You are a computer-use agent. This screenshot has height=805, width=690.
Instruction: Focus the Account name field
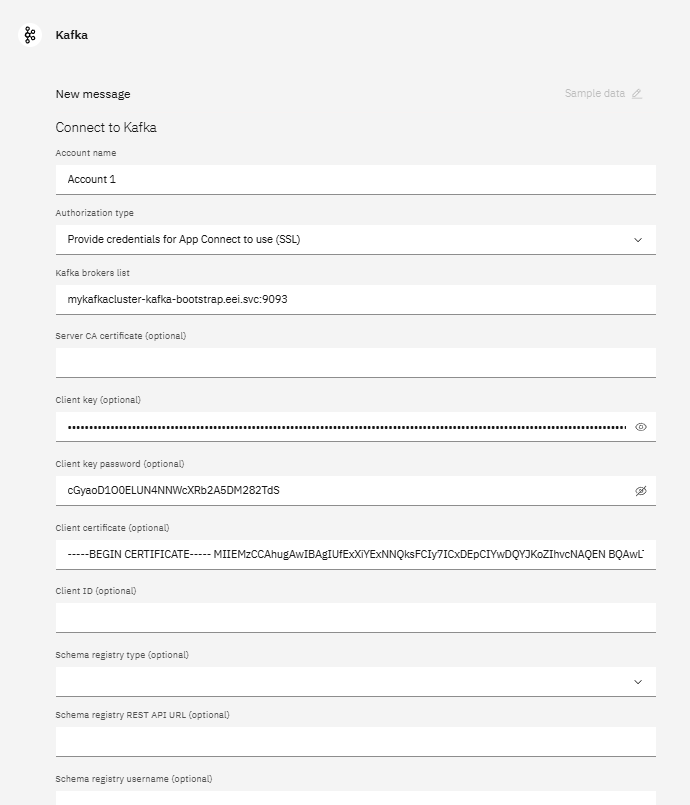point(356,180)
